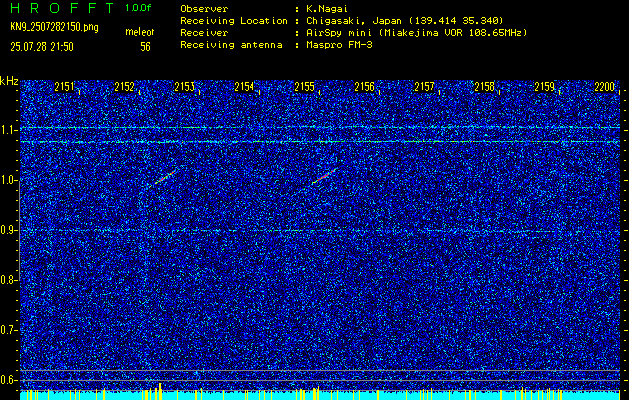The image size is (629, 400).
Task: Click the file name KN9_2507282150.png
Action: 54,27
